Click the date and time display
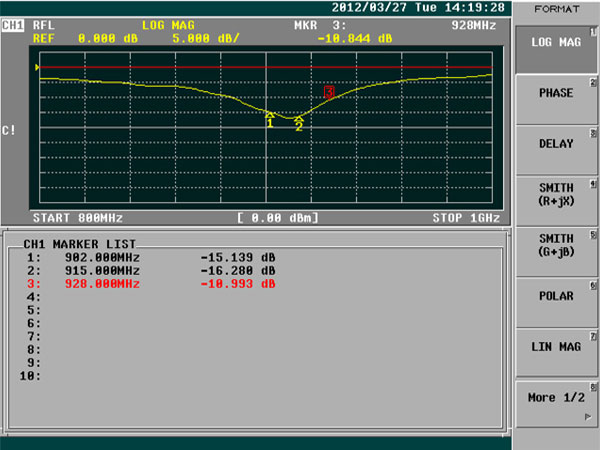Image resolution: width=600 pixels, height=450 pixels. 418,7
